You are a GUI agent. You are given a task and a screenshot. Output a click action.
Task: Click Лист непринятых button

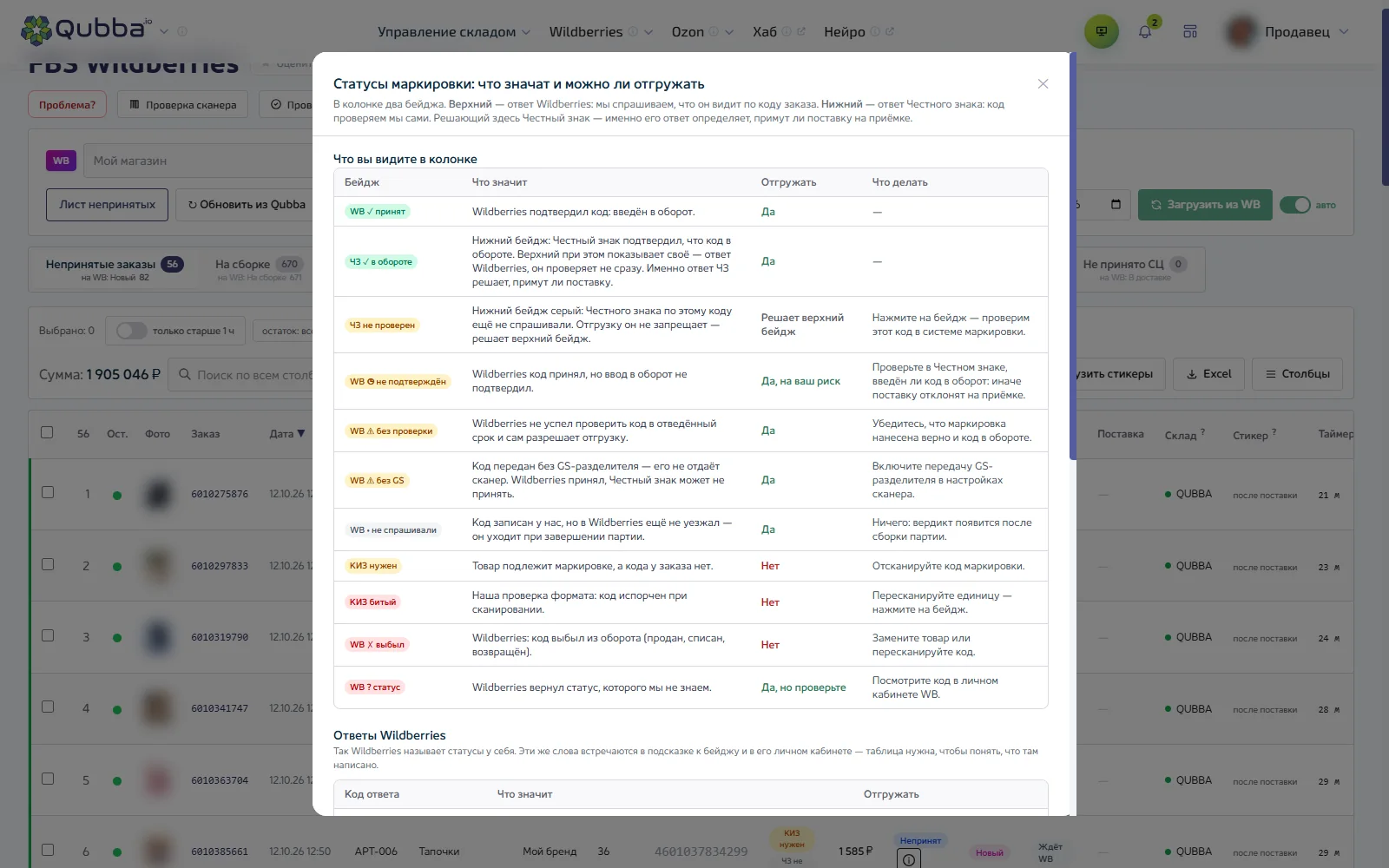point(108,205)
